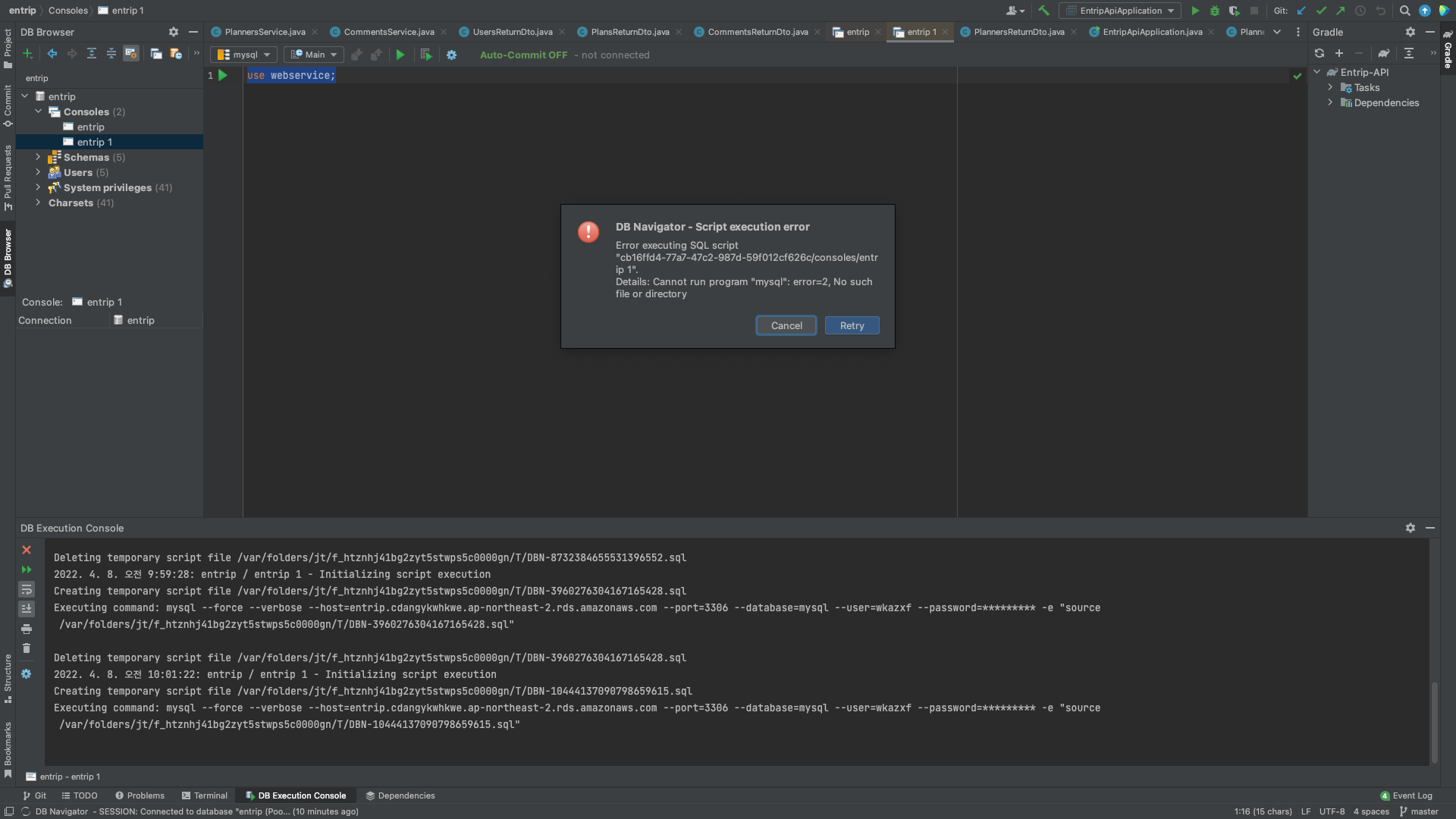Screen dimensions: 1456x819
Task: Toggle scroll to end in Execution Console
Action: (x=27, y=609)
